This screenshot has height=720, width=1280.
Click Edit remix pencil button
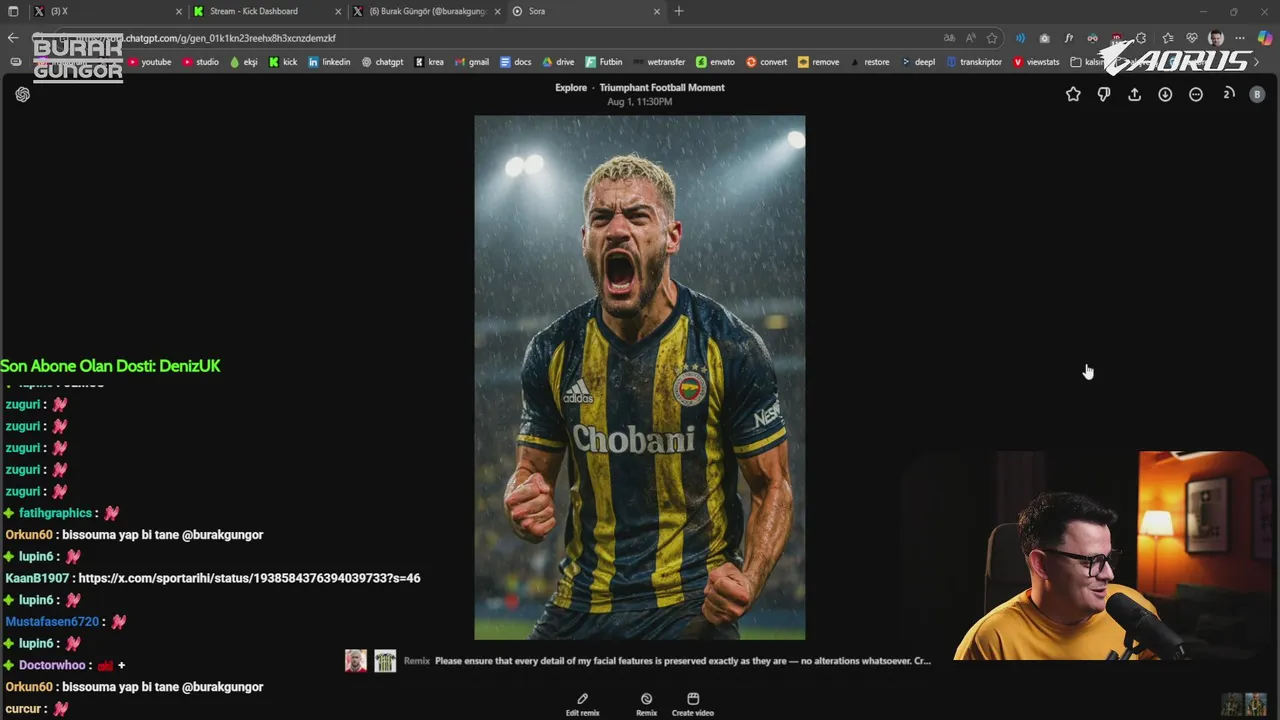pos(582,705)
